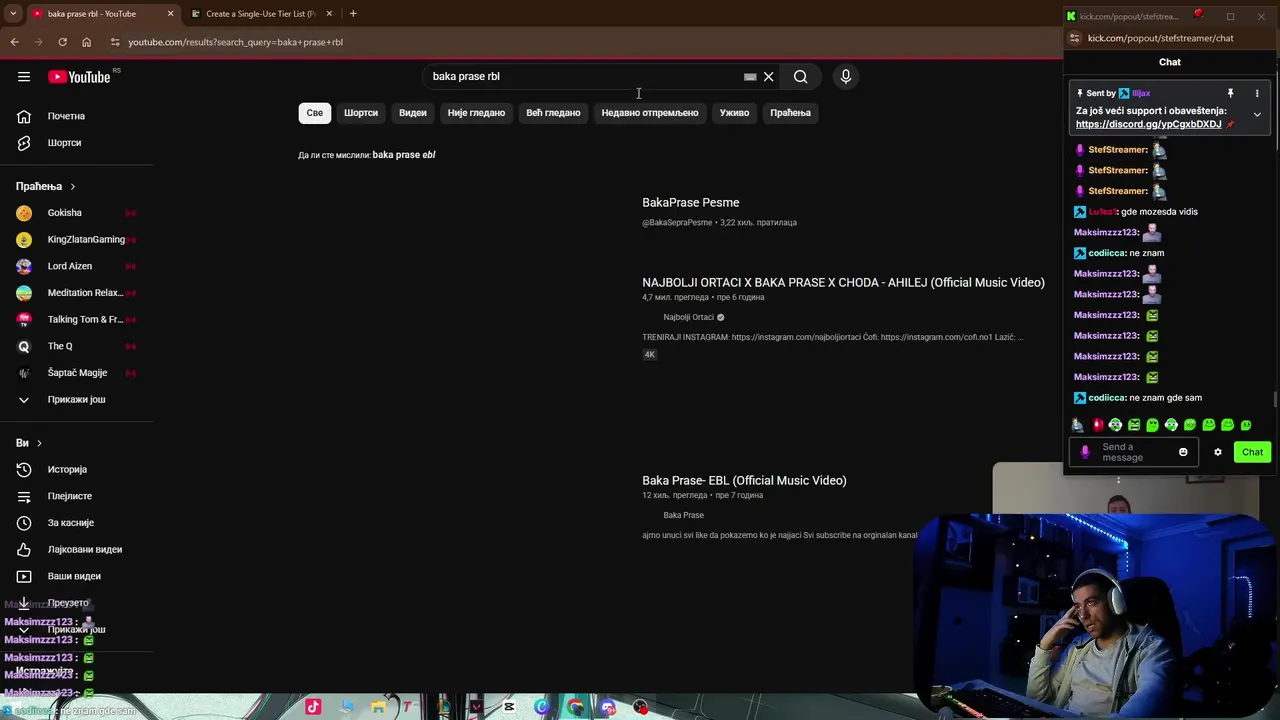Select the Шортси filter chip

click(x=361, y=113)
